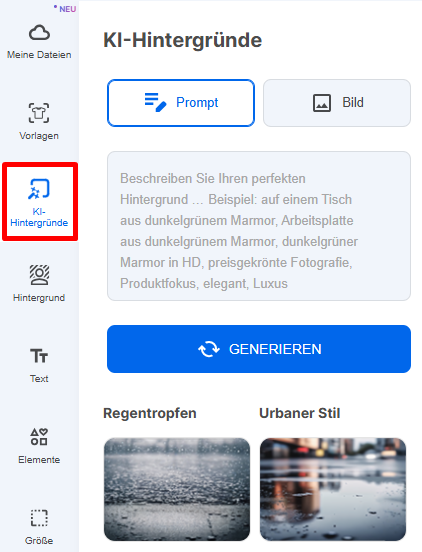Open the Vorlagen t-shirt icon
The image size is (422, 552).
click(39, 113)
